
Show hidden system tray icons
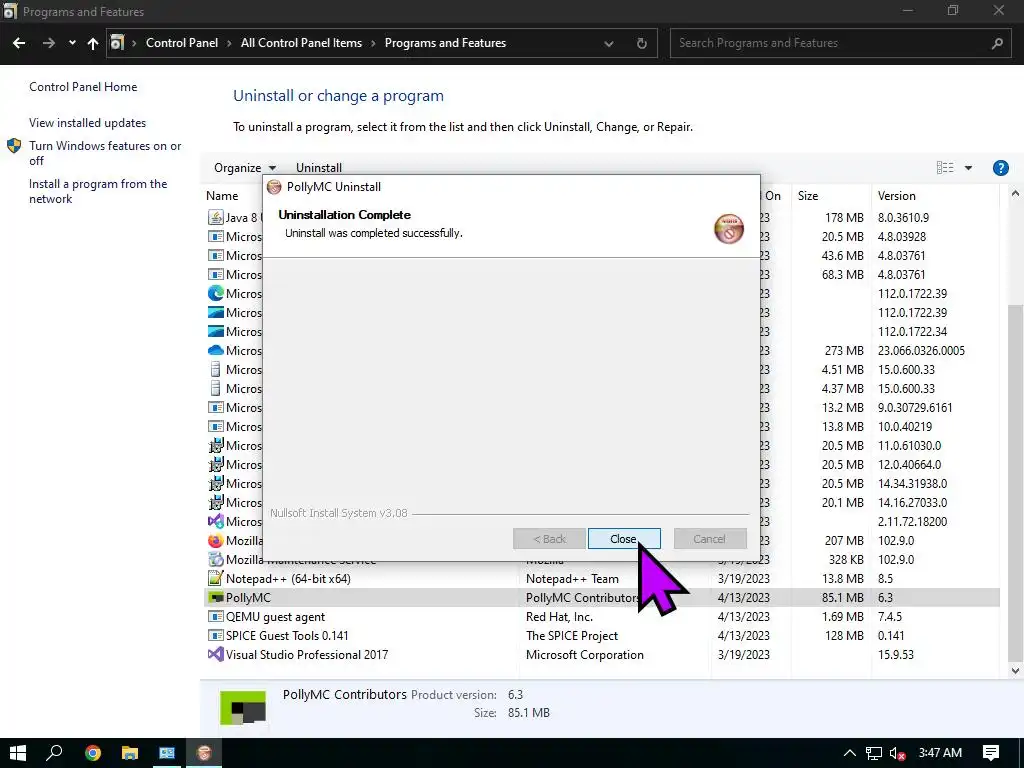(849, 754)
